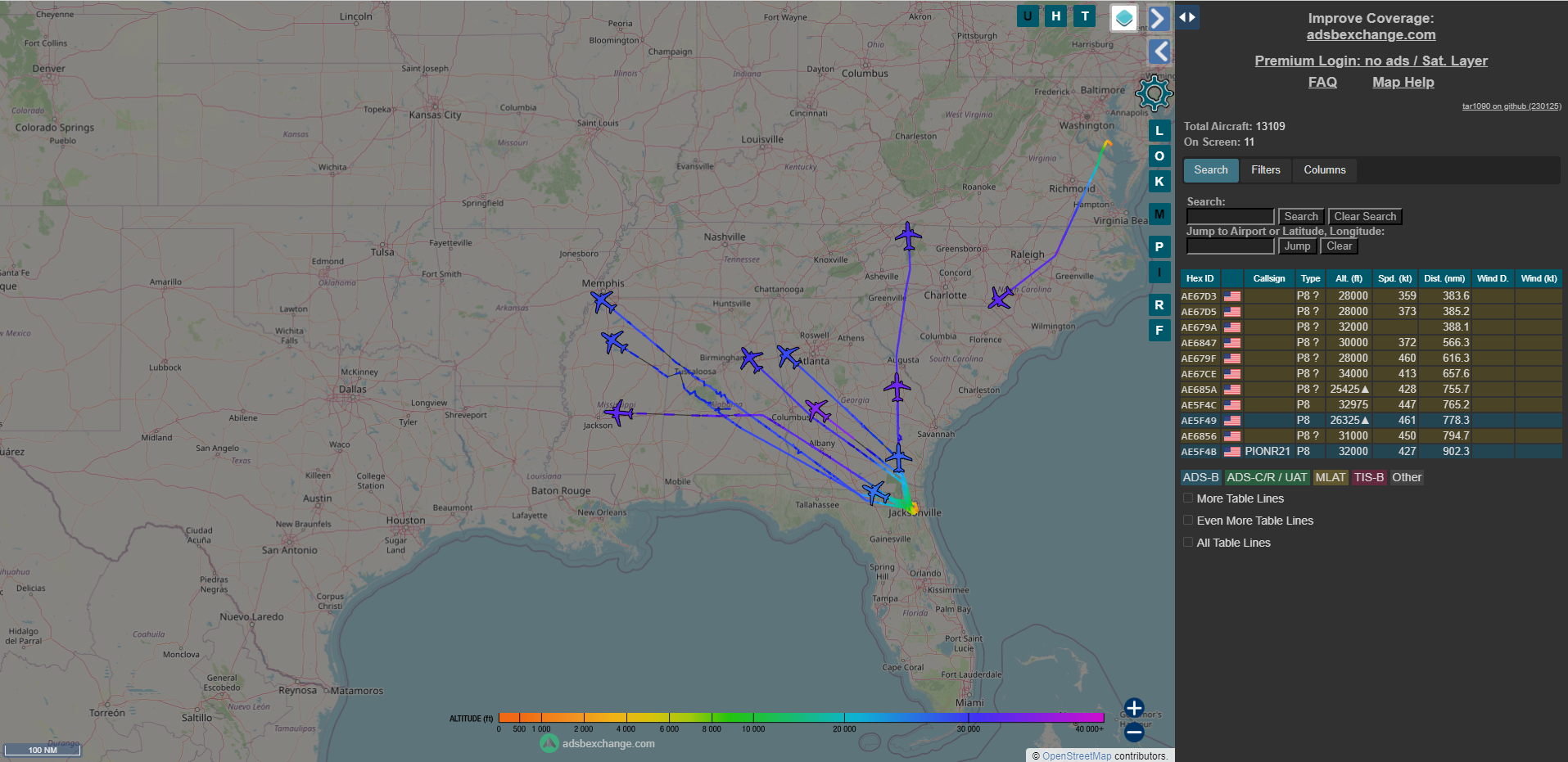Click the MLAT source legend
This screenshot has height=762, width=1568.
[x=1331, y=478]
